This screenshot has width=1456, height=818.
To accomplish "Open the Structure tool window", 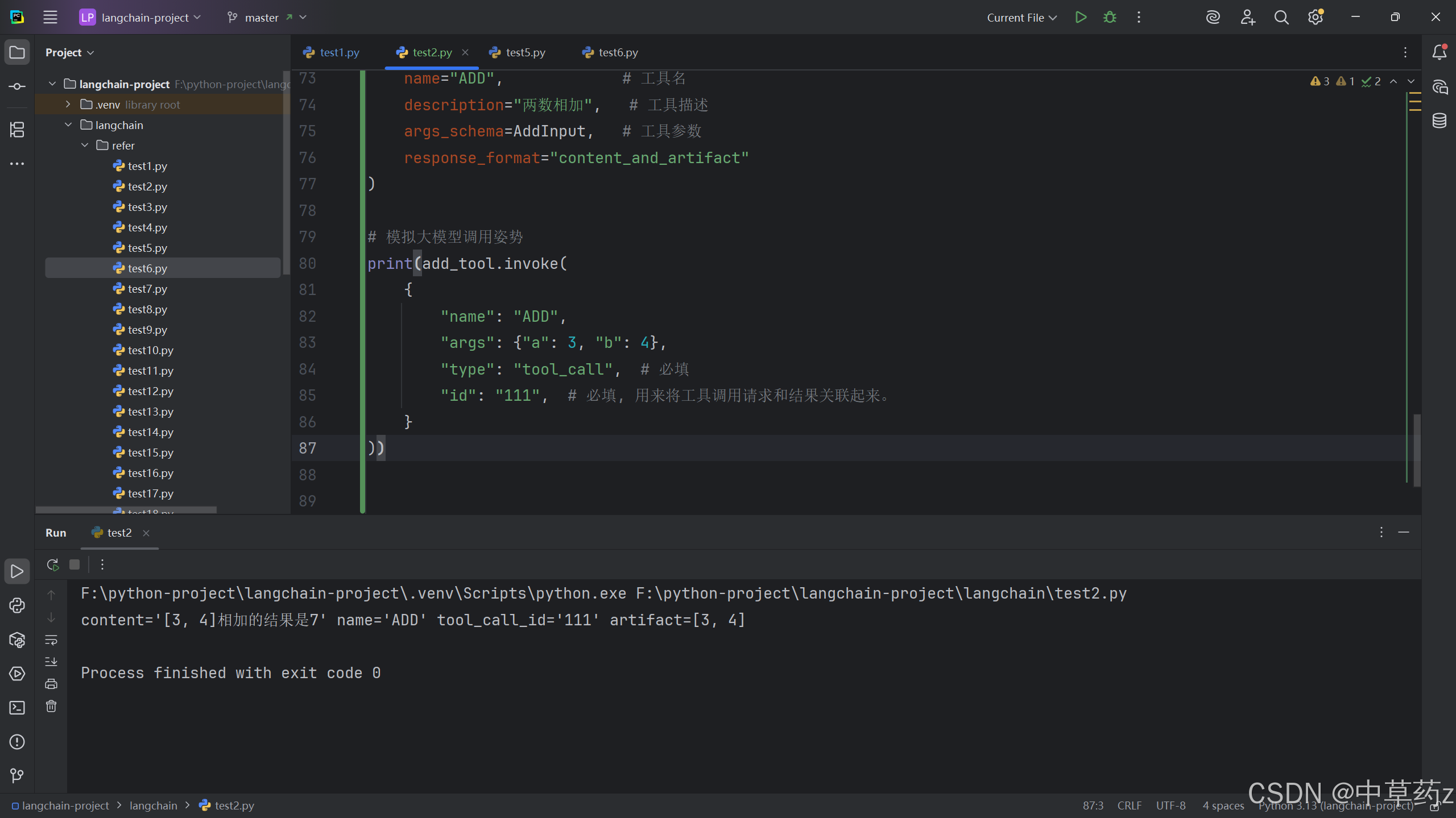I will [x=17, y=130].
